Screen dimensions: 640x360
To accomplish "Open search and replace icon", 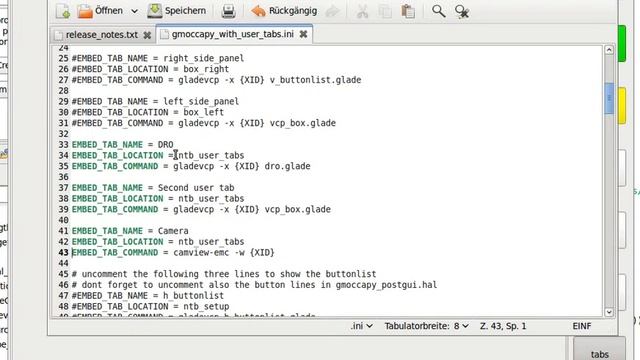I will pos(462,11).
